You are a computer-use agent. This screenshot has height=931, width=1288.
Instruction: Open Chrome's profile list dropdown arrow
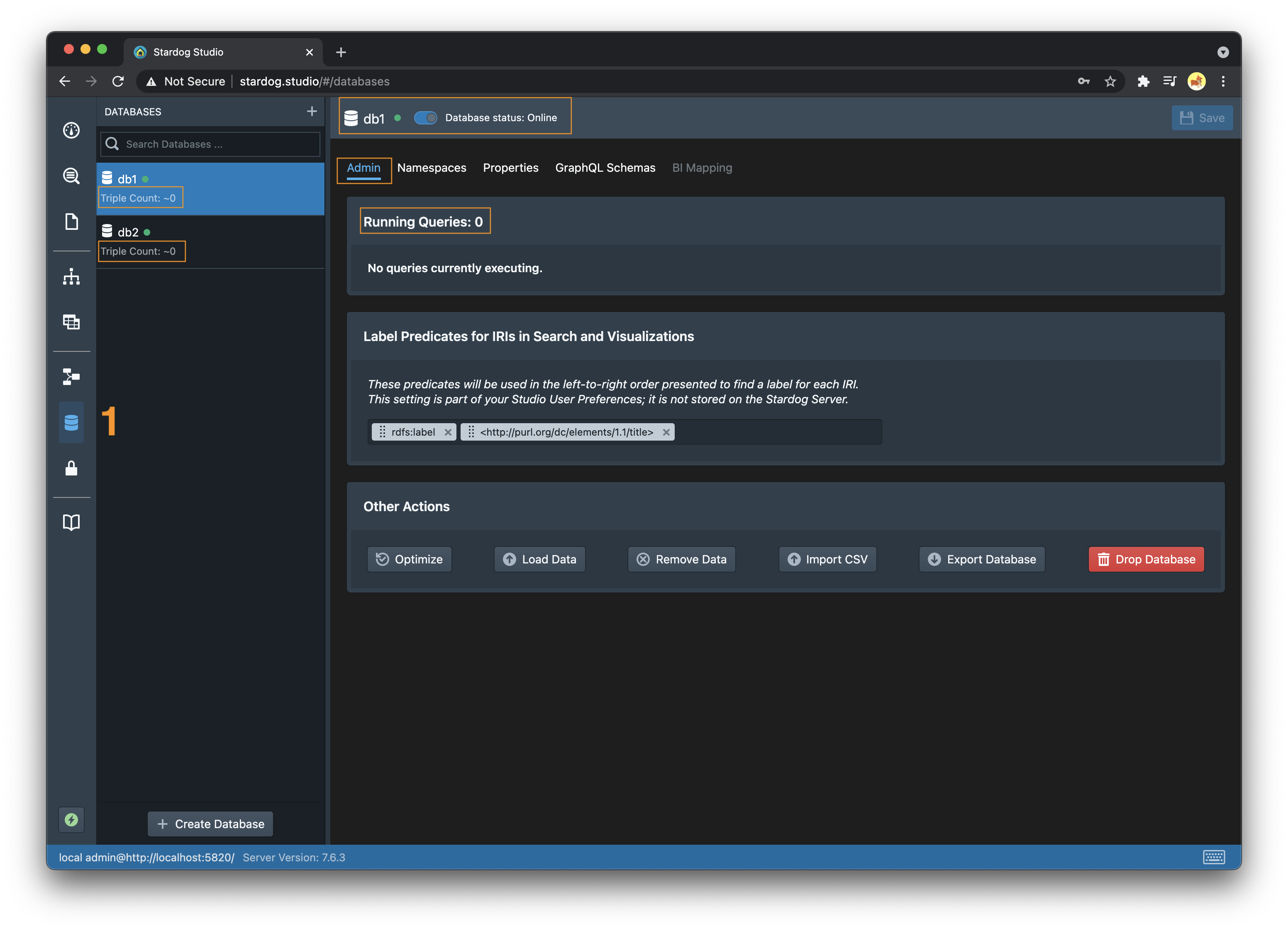pyautogui.click(x=1223, y=52)
